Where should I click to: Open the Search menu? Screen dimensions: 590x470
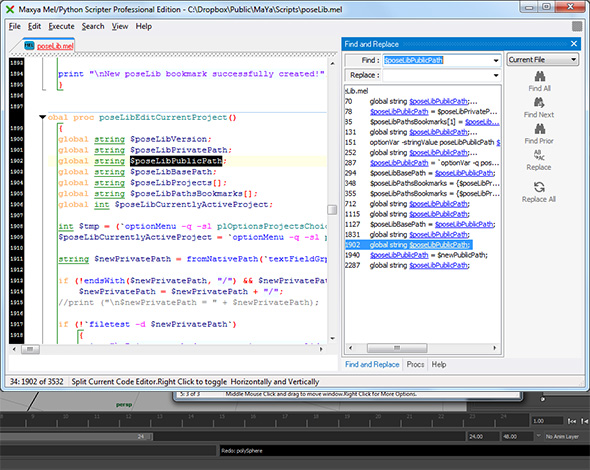(x=93, y=26)
